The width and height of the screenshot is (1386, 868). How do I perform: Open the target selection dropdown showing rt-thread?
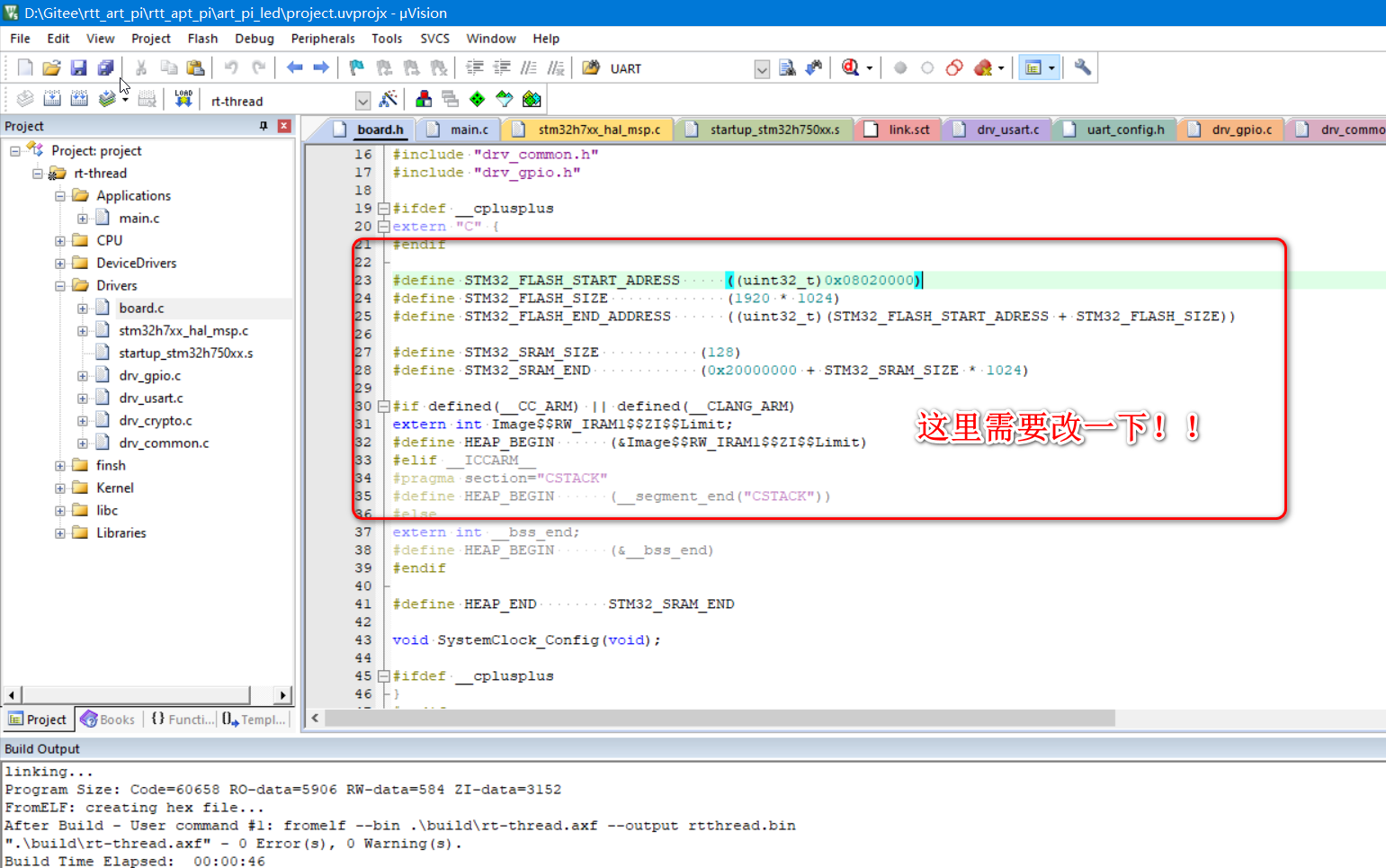click(362, 101)
